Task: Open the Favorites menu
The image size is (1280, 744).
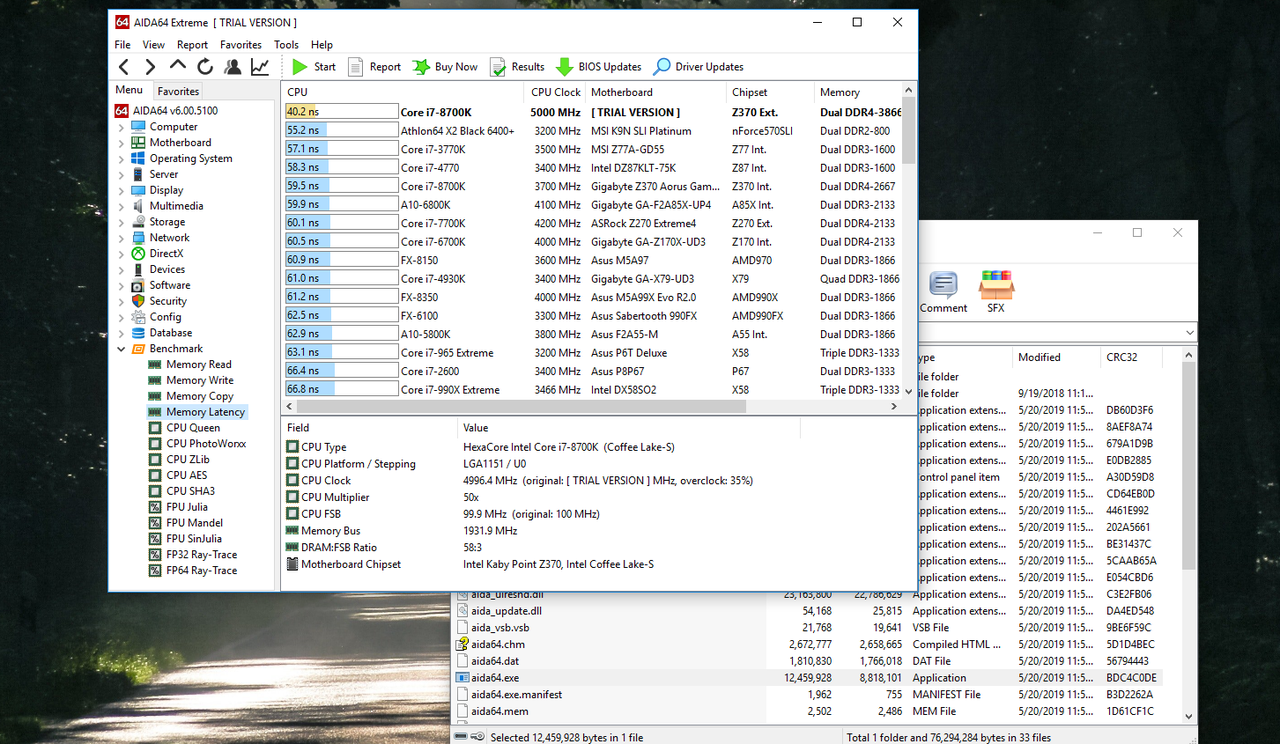Action: pos(241,45)
